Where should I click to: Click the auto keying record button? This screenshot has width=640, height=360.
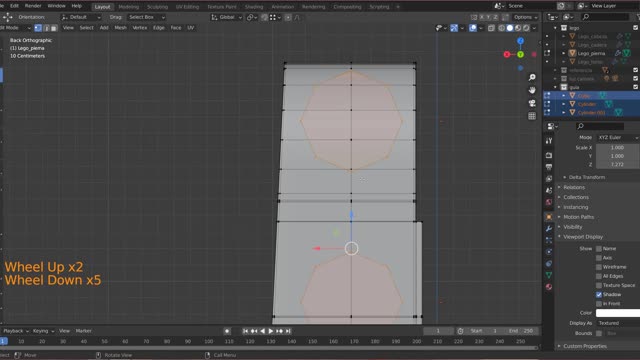click(x=227, y=331)
